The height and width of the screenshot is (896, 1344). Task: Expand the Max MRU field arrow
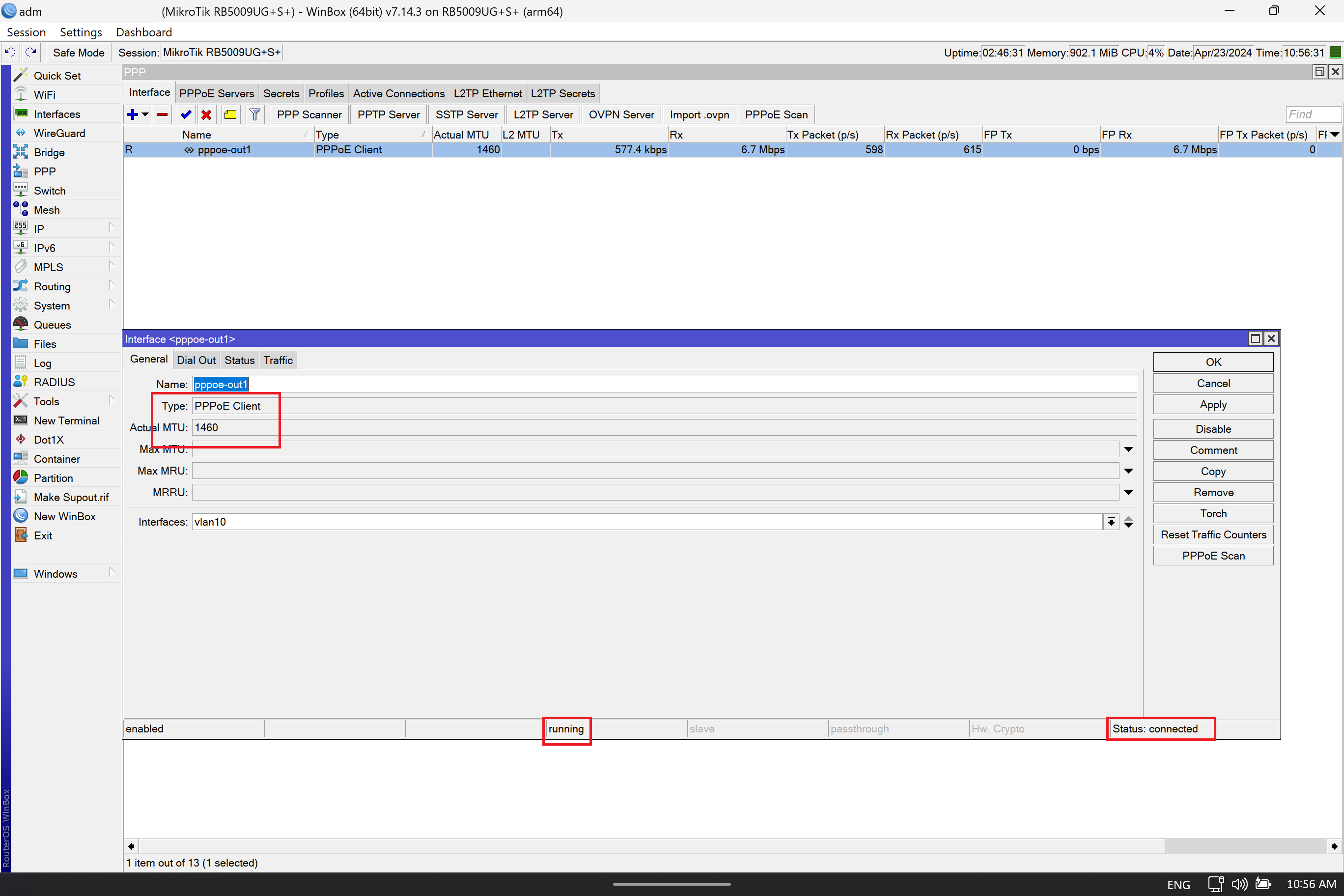point(1128,471)
